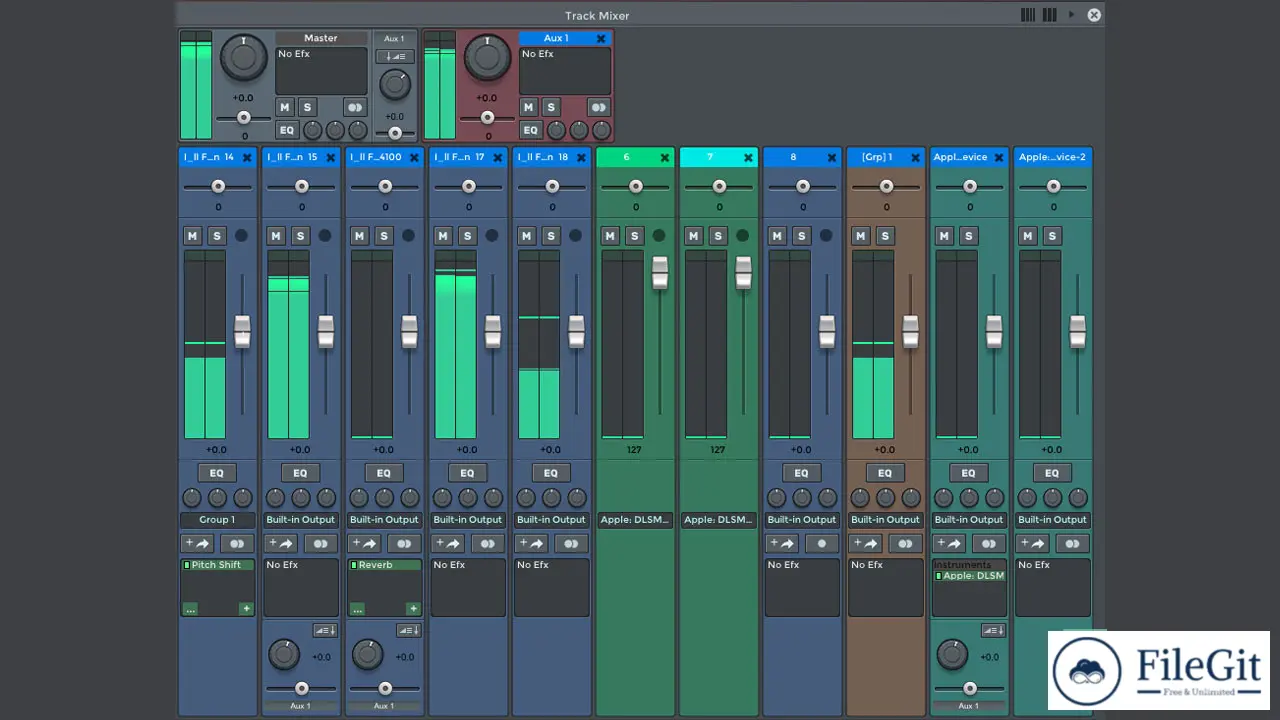Open narrow strip view icon in title bar
Viewport: 1280px width, 720px height.
point(1028,15)
